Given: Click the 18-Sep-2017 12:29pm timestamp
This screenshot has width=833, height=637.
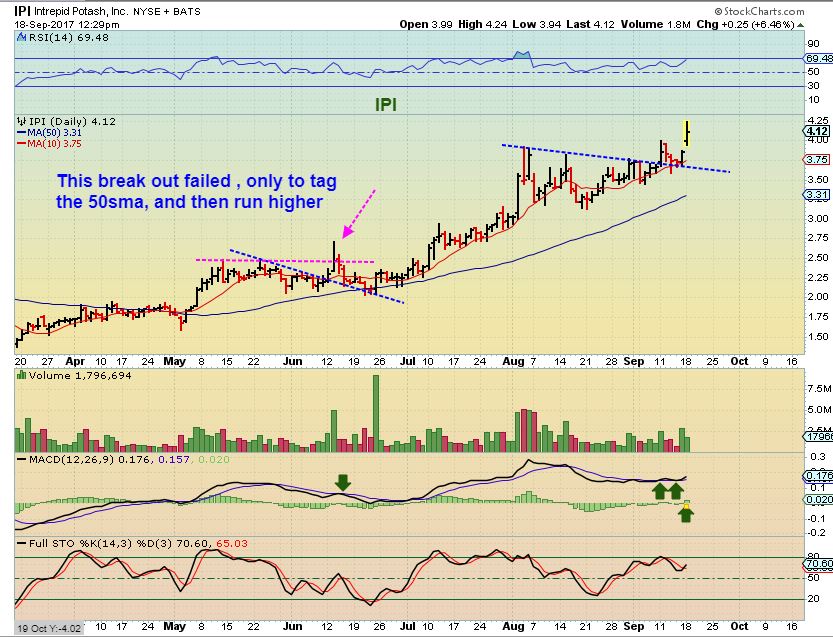Looking at the screenshot, I should [x=67, y=24].
